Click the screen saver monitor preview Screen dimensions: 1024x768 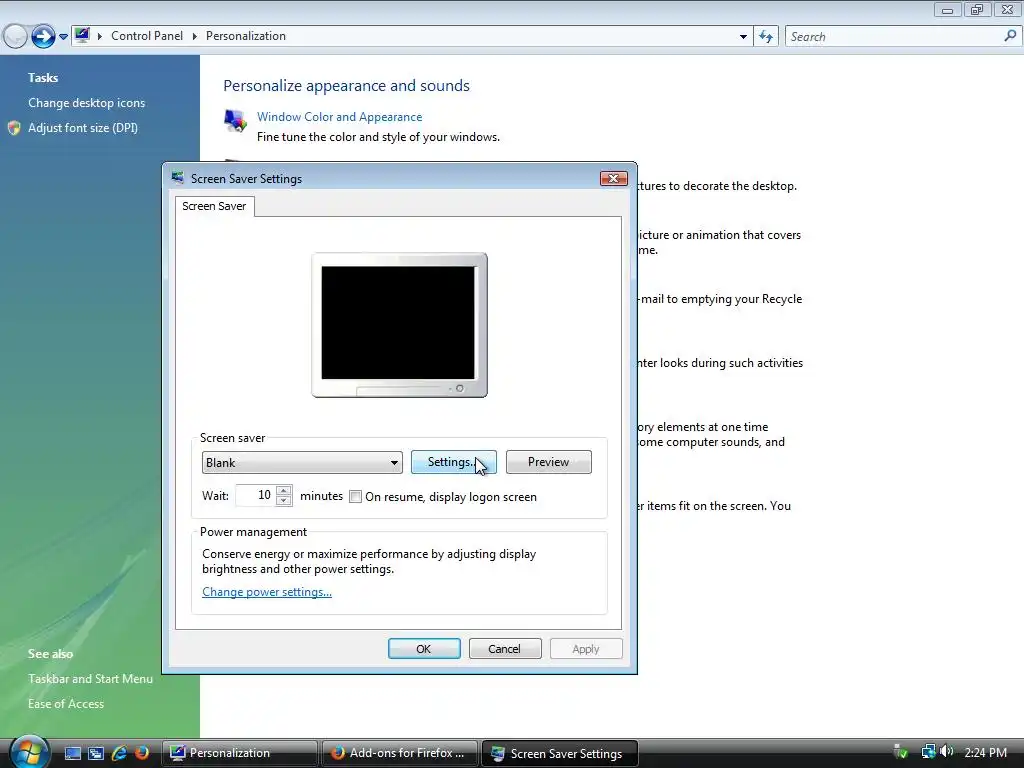[399, 325]
